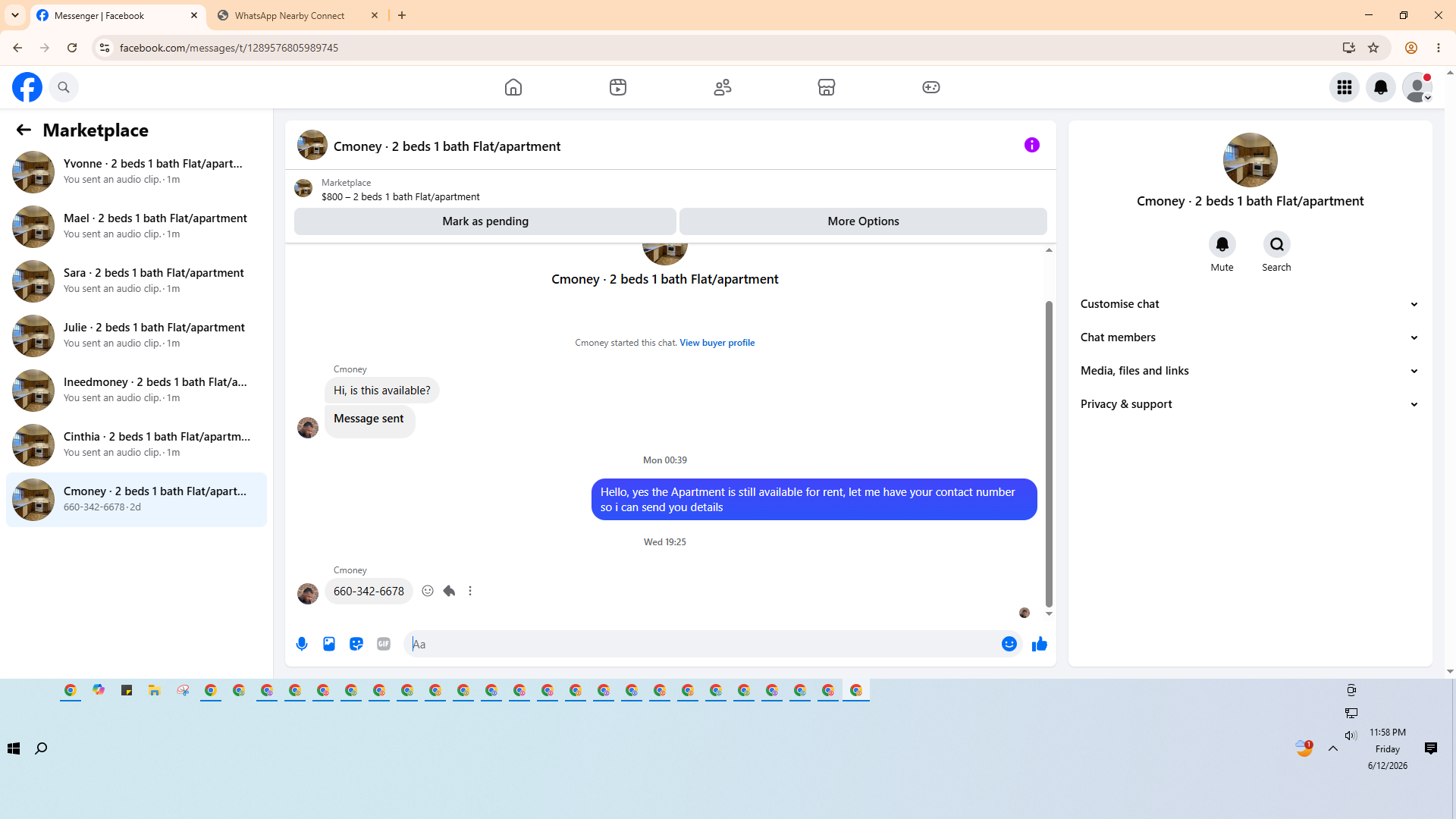
Task: Open the Reels video icon
Action: pyautogui.click(x=618, y=87)
